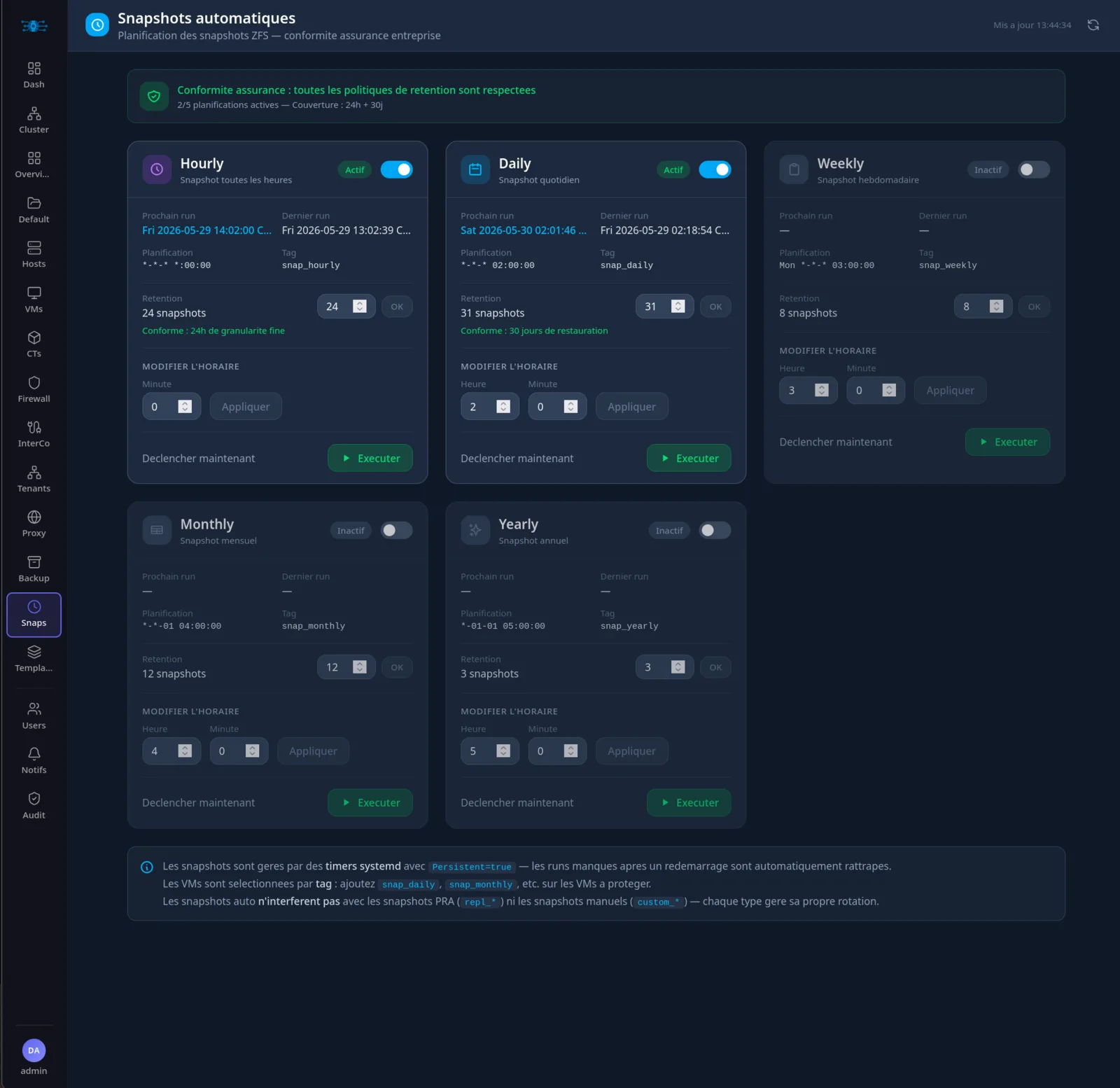Adjust the Hourly retention stepper arrows
The image size is (1120, 1088).
[360, 306]
